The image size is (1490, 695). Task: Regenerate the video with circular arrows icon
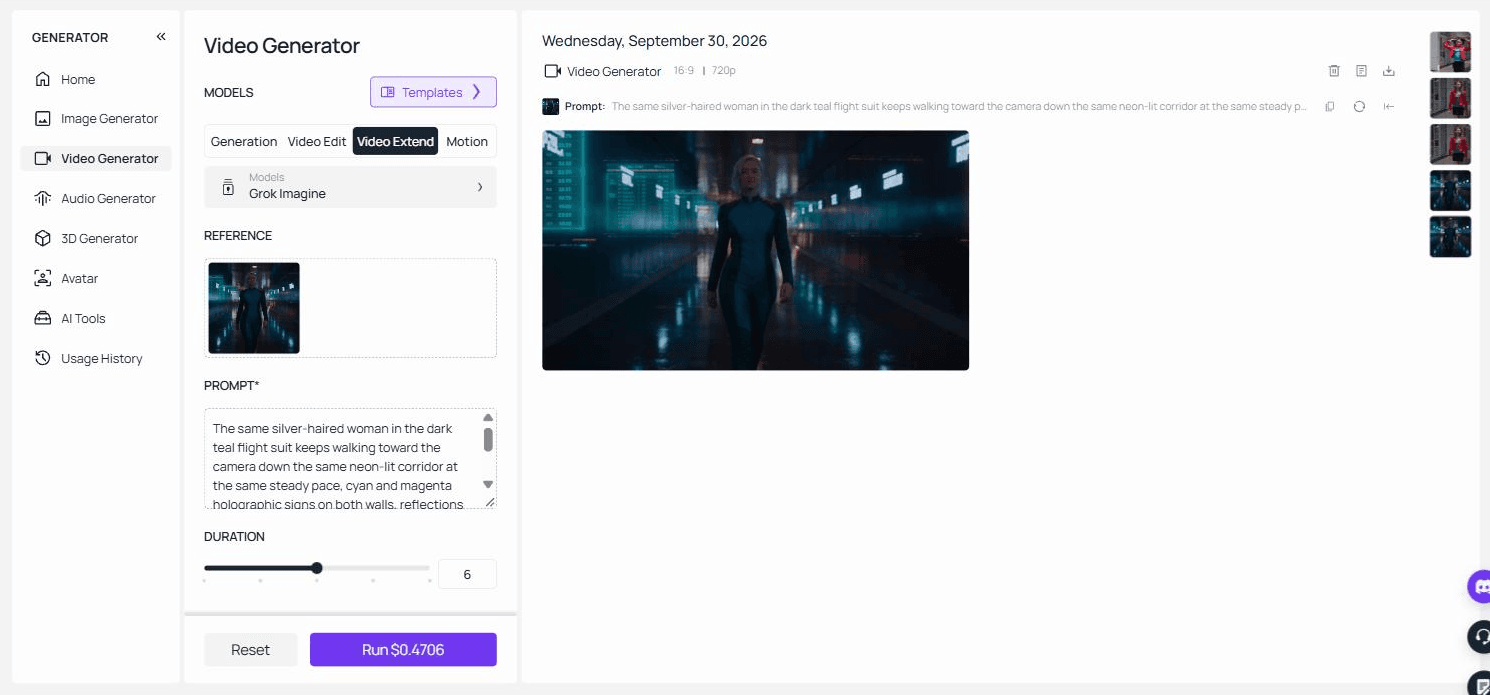click(x=1359, y=106)
